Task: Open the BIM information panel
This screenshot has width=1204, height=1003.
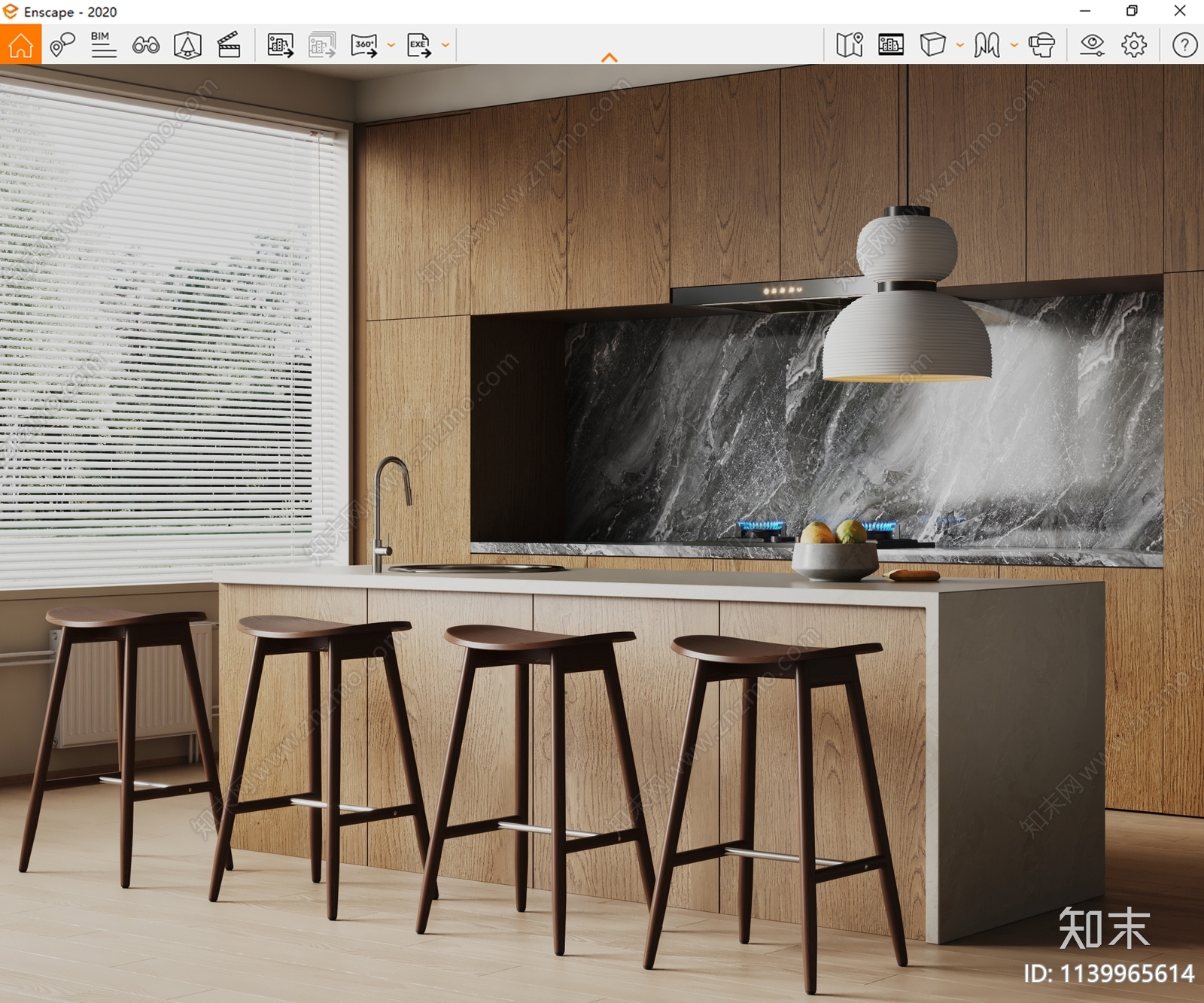Action: [104, 45]
